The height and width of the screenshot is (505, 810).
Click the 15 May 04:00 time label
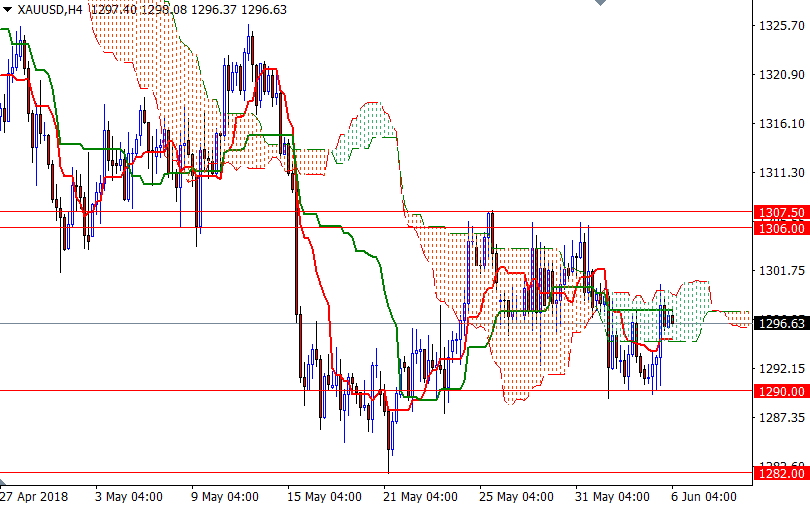click(324, 497)
